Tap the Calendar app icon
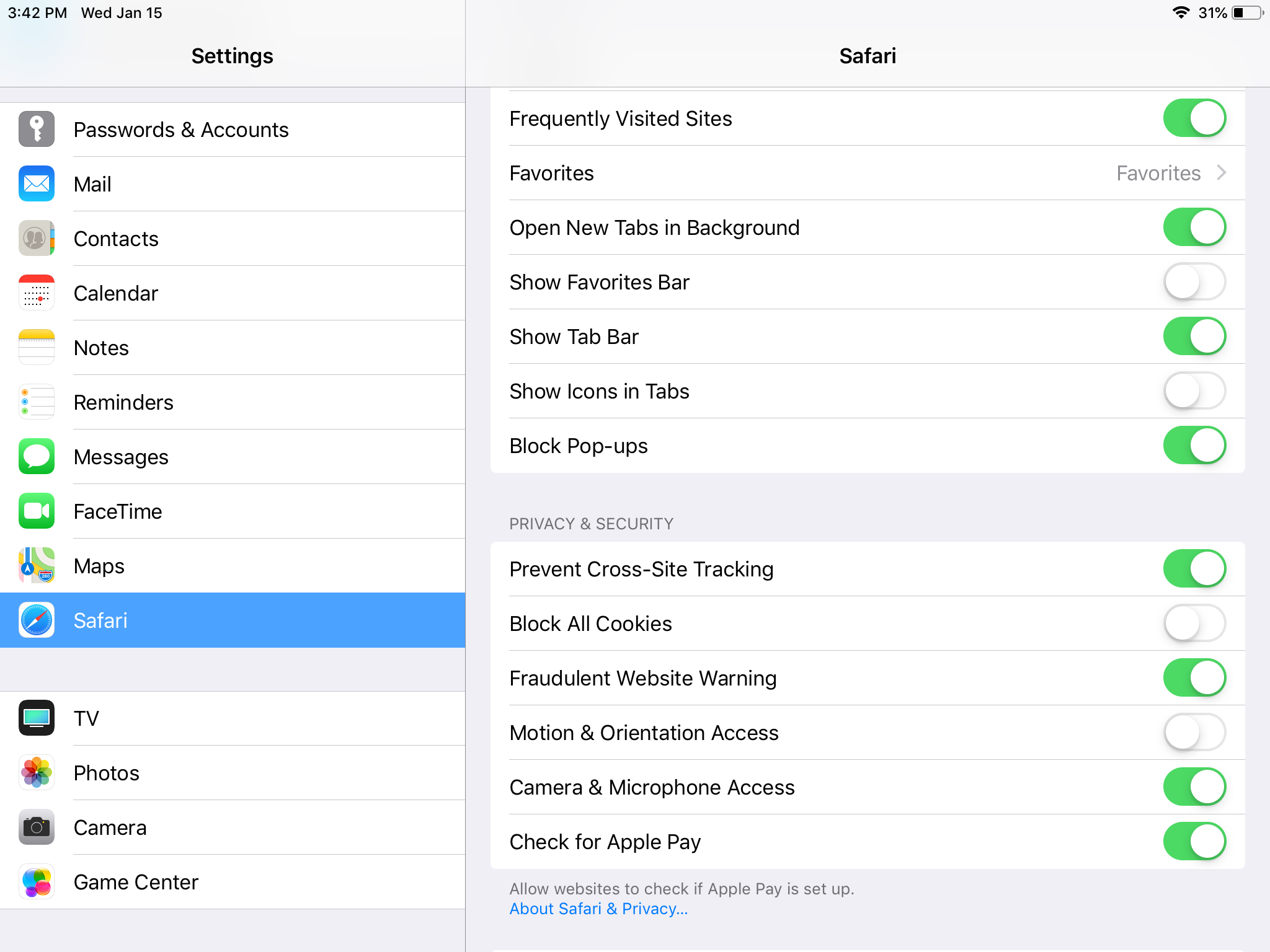Screen dimensions: 1270x952 click(x=37, y=293)
